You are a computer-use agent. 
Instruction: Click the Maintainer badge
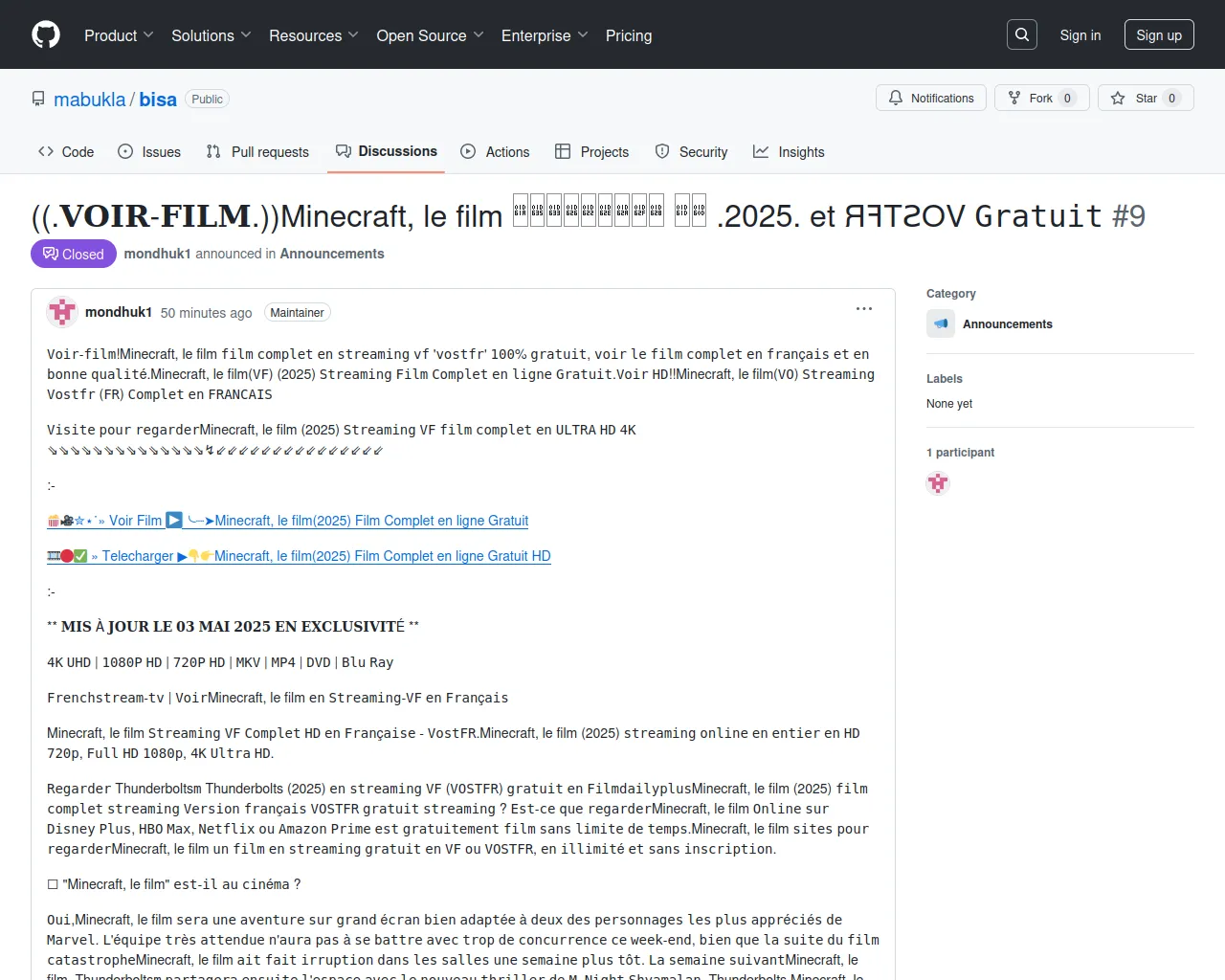click(x=297, y=313)
